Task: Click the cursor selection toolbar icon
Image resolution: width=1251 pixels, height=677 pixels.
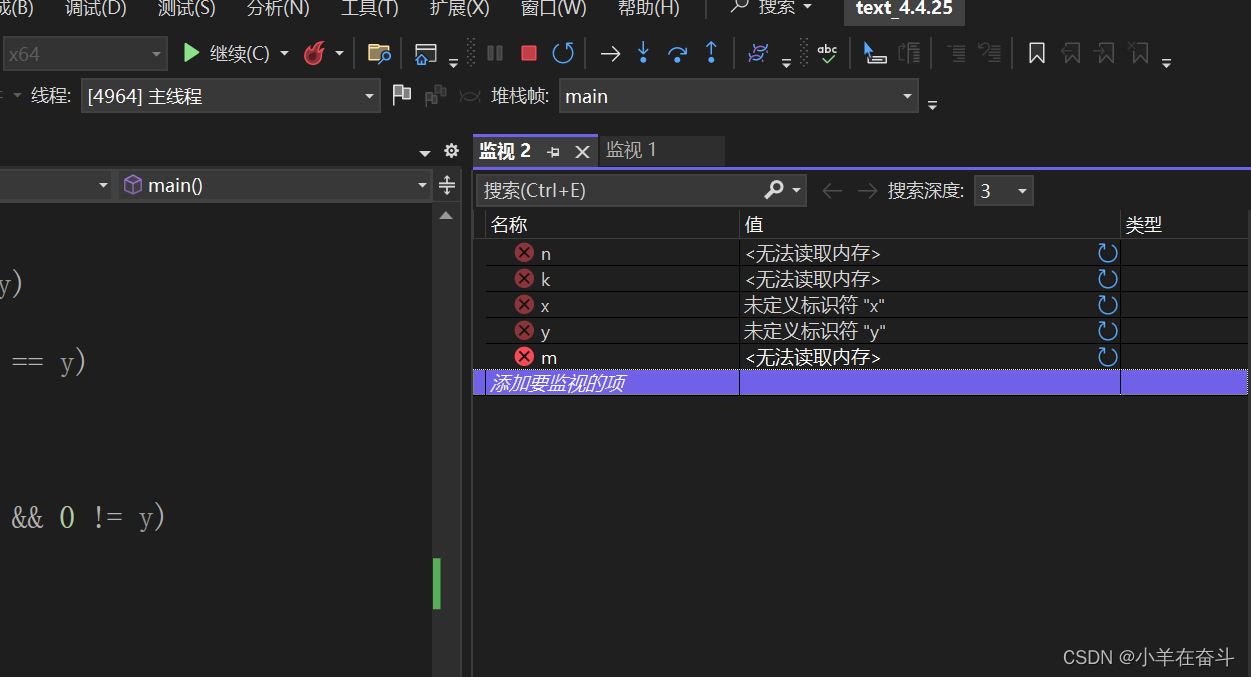Action: [x=875, y=53]
